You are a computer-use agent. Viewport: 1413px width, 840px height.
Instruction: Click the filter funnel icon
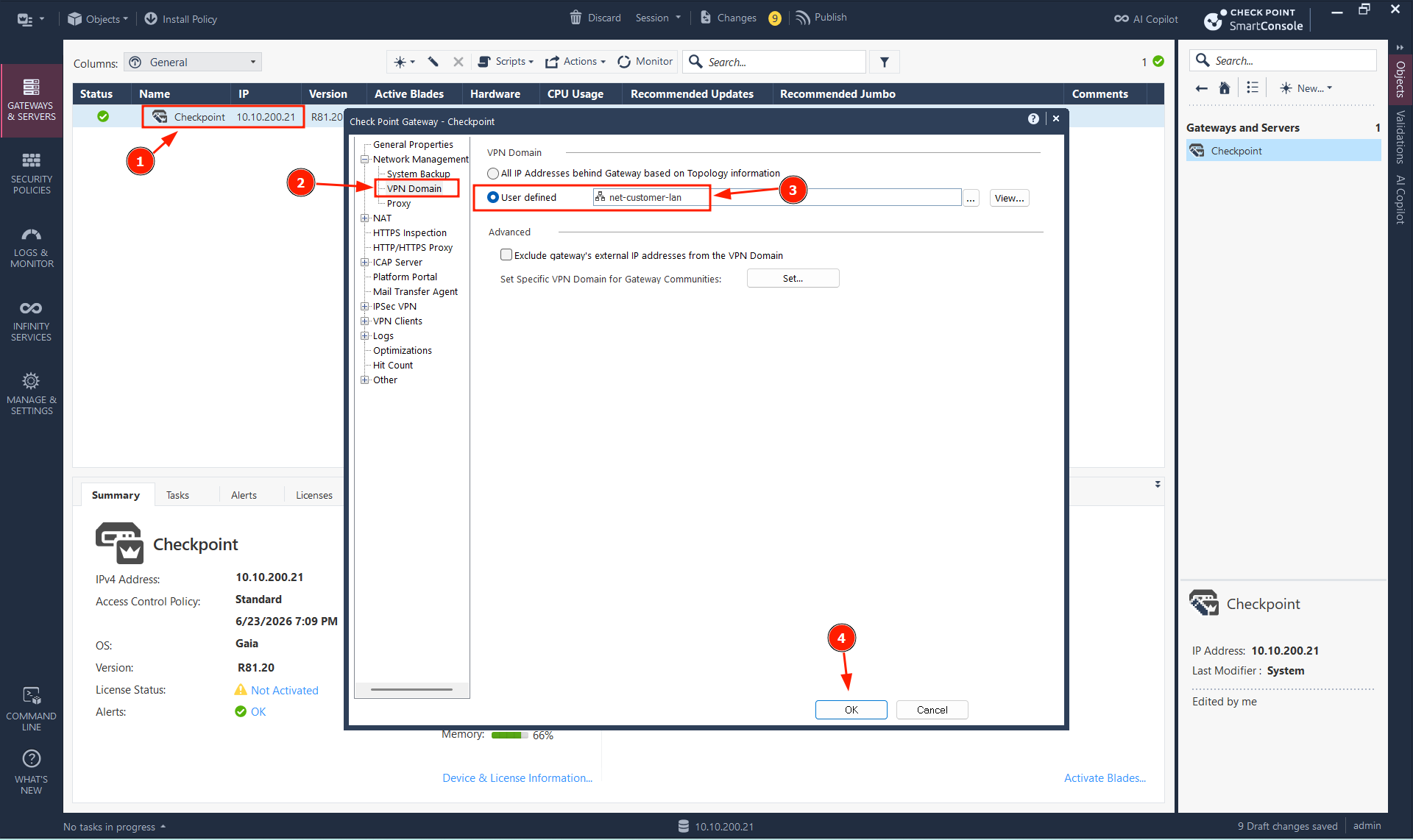pyautogui.click(x=885, y=63)
